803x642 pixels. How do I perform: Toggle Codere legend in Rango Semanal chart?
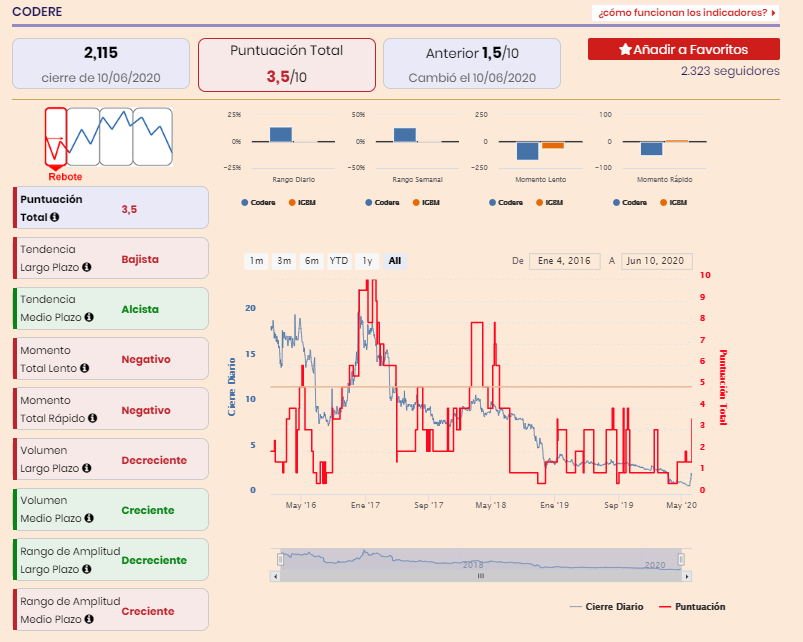pos(382,203)
